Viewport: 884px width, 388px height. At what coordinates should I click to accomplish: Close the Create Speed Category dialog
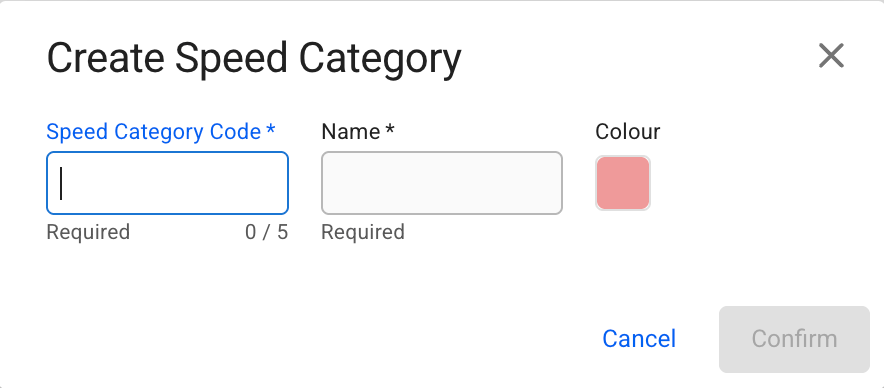pos(831,56)
